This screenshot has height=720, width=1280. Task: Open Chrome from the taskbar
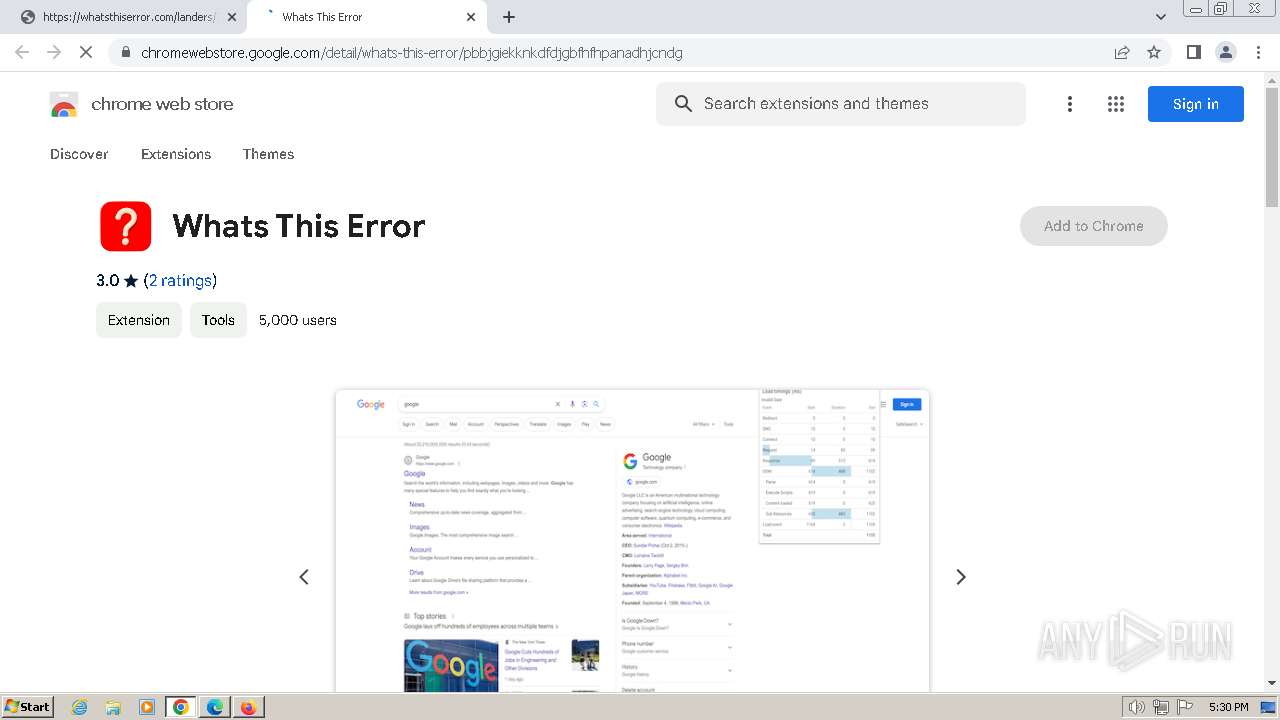pyautogui.click(x=181, y=707)
